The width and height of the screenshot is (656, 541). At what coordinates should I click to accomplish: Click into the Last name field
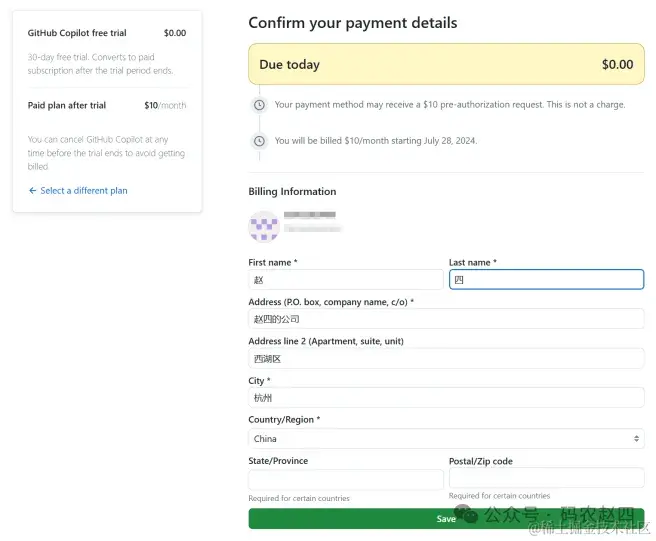[x=546, y=280]
